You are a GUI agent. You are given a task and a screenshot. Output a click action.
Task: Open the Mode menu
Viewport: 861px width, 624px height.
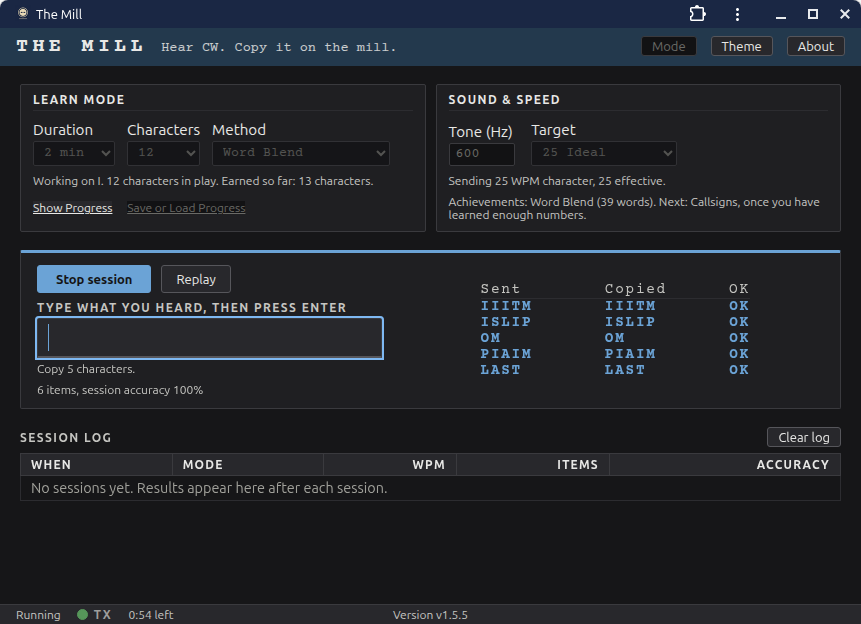(x=668, y=46)
